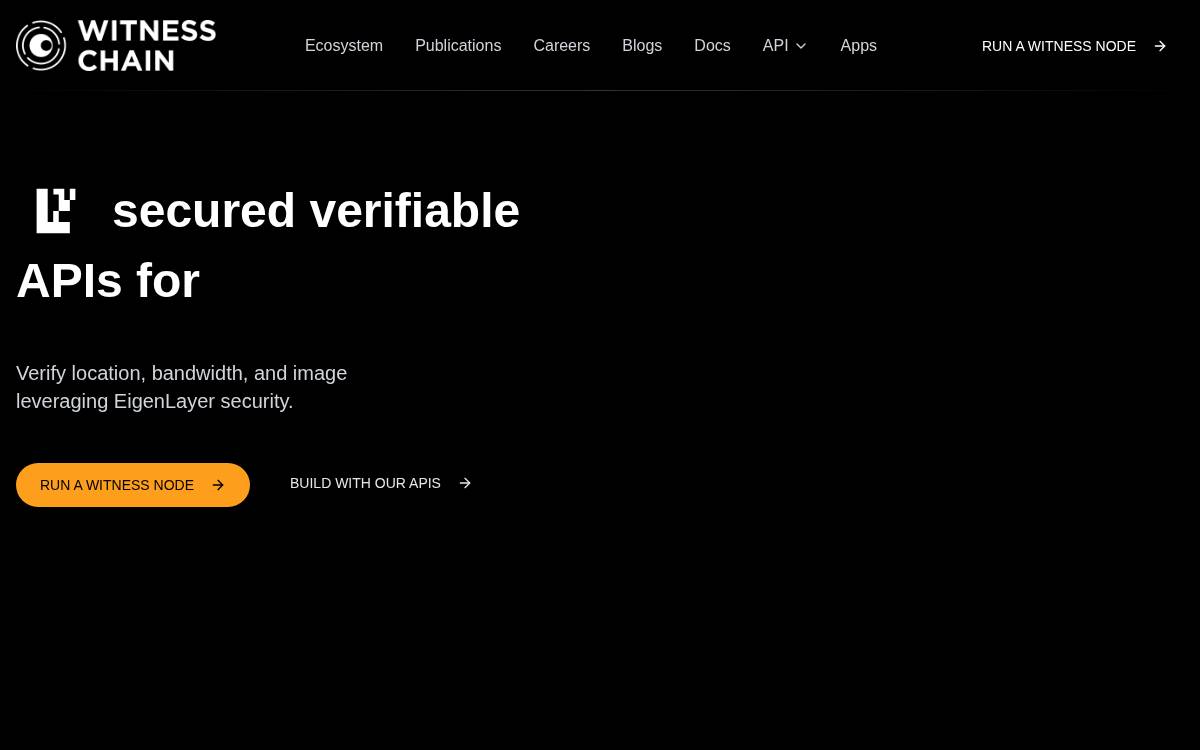
Task: Visit the Blogs section
Action: (642, 46)
